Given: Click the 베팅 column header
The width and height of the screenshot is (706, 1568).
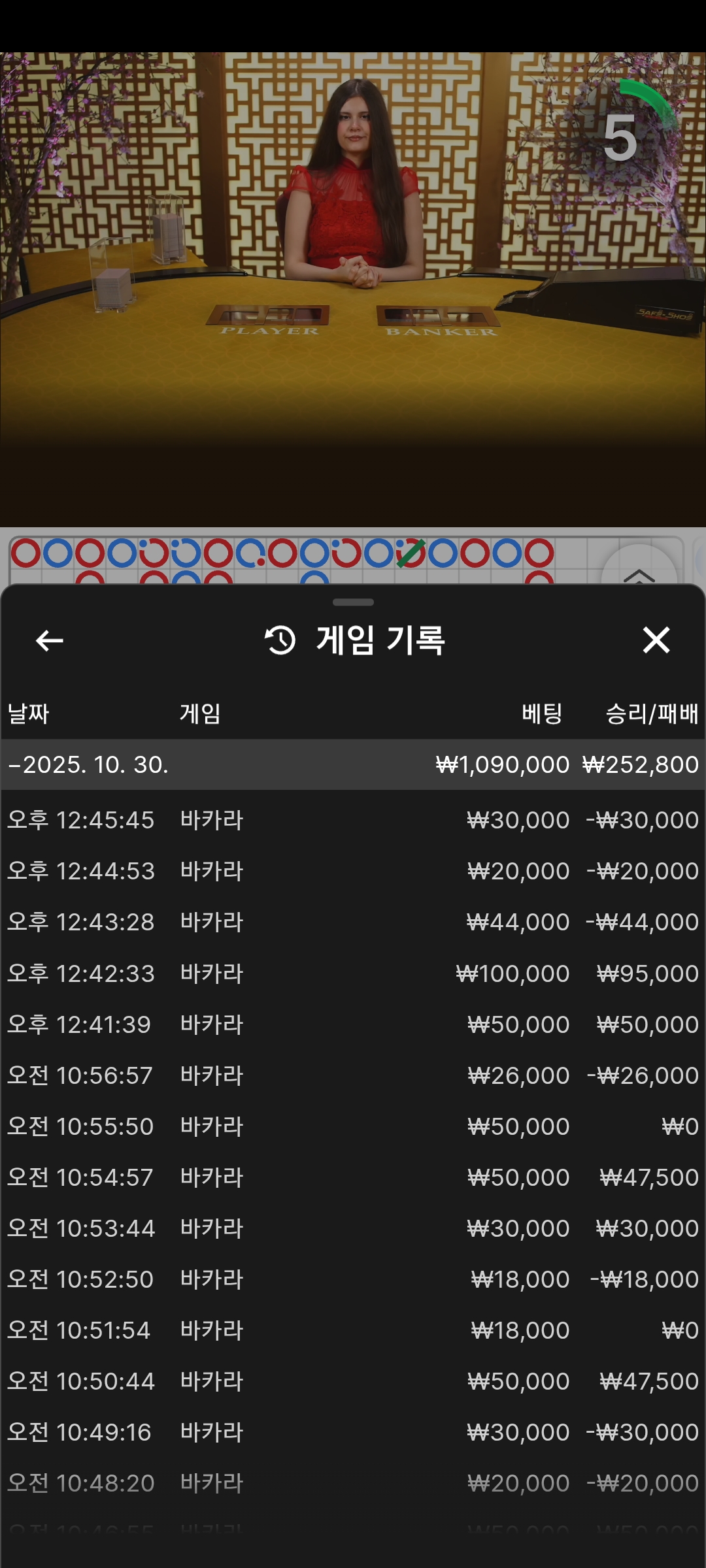Looking at the screenshot, I should (x=542, y=713).
